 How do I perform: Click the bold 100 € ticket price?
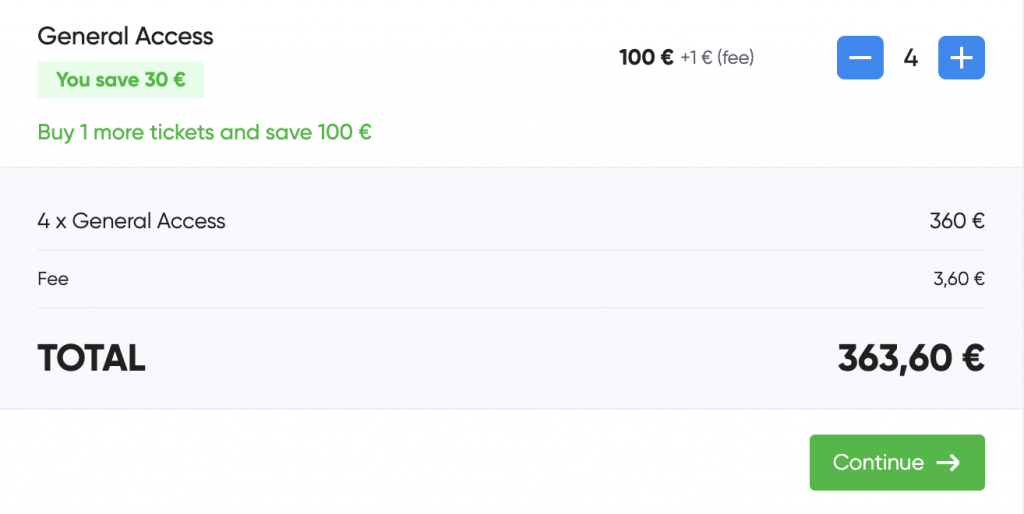pos(646,57)
